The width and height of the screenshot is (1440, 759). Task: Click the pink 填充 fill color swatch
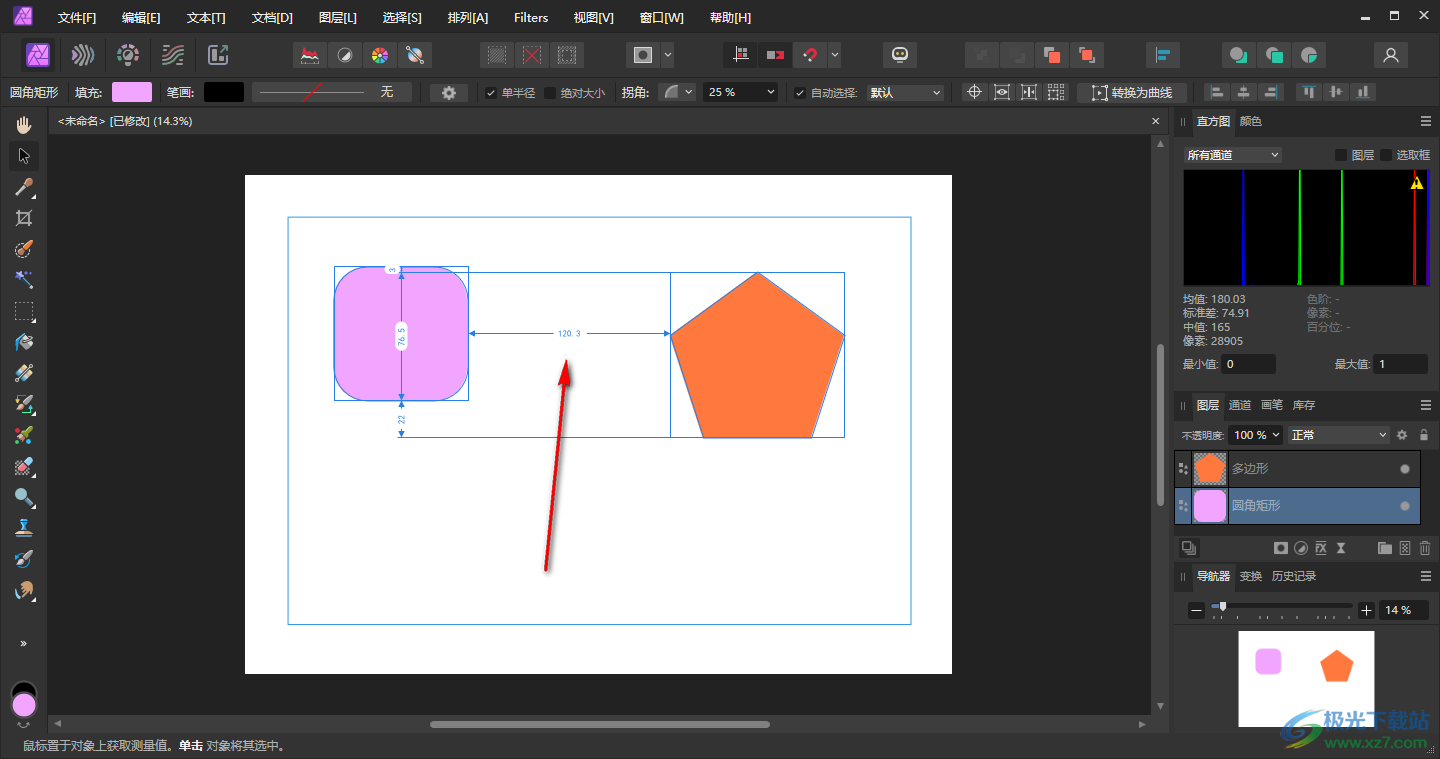(x=132, y=92)
